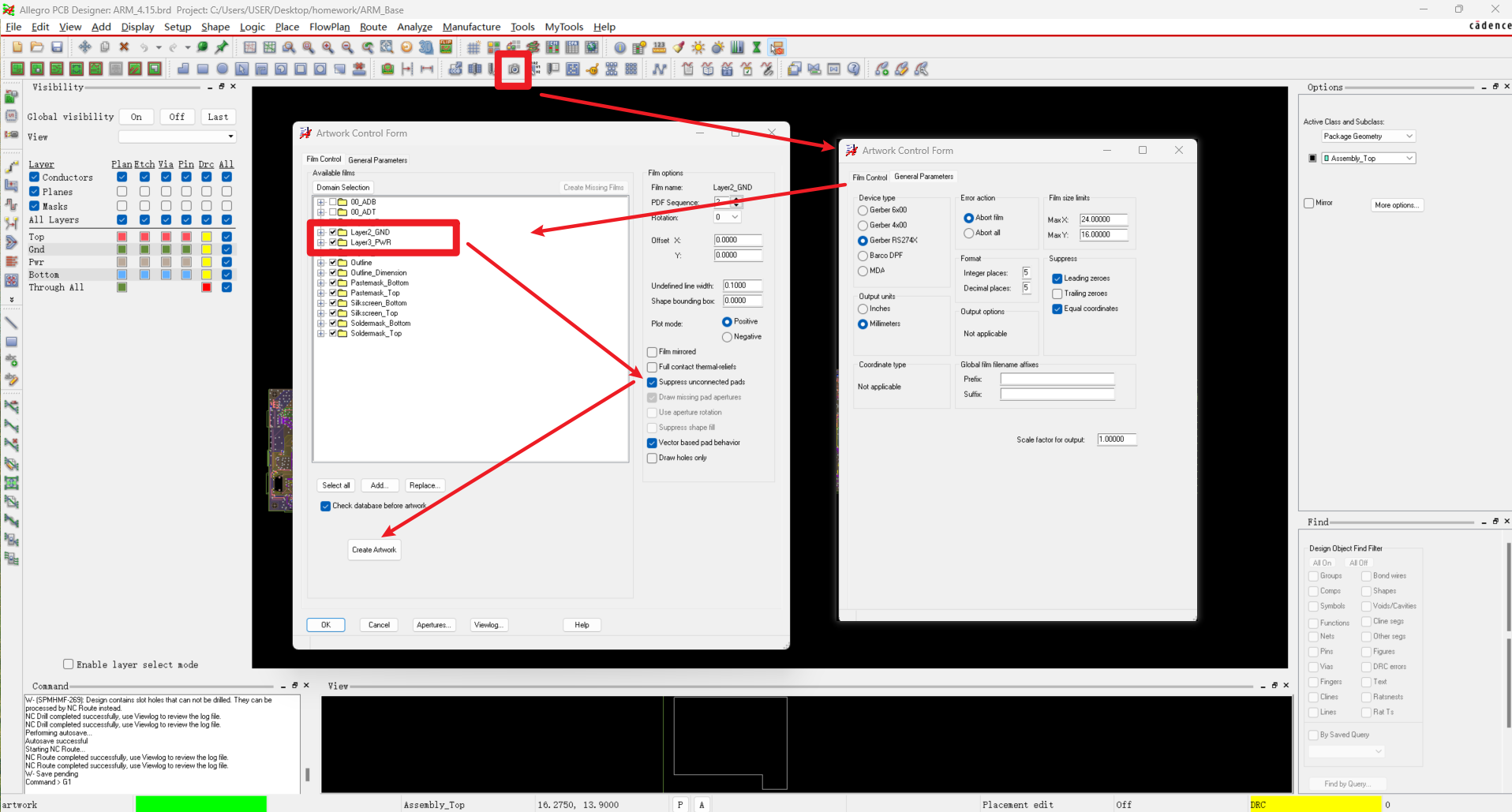Enable the Film mirrored checkbox
This screenshot has width=1512, height=812.
click(x=652, y=352)
